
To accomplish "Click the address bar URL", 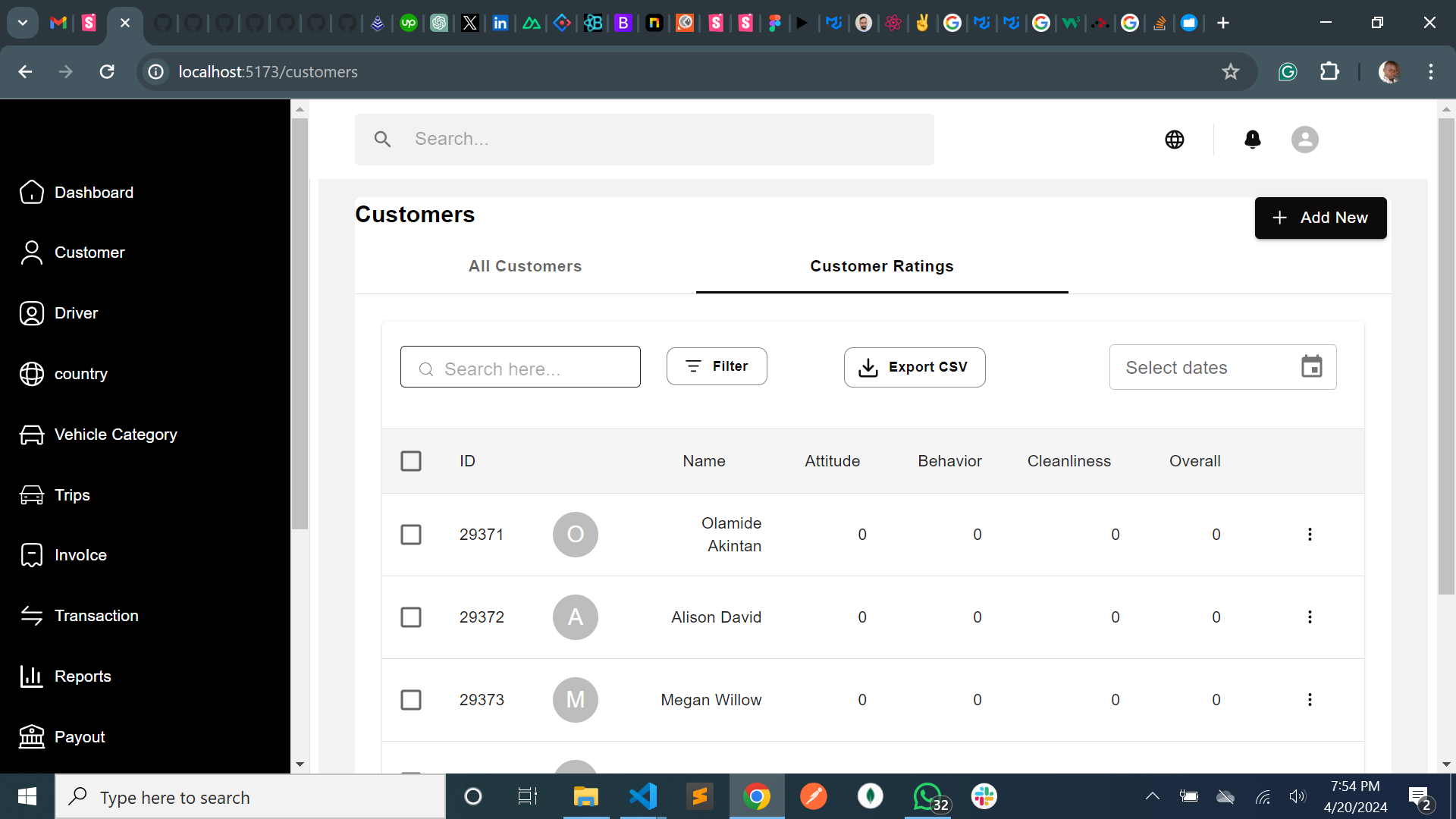I will click(268, 72).
